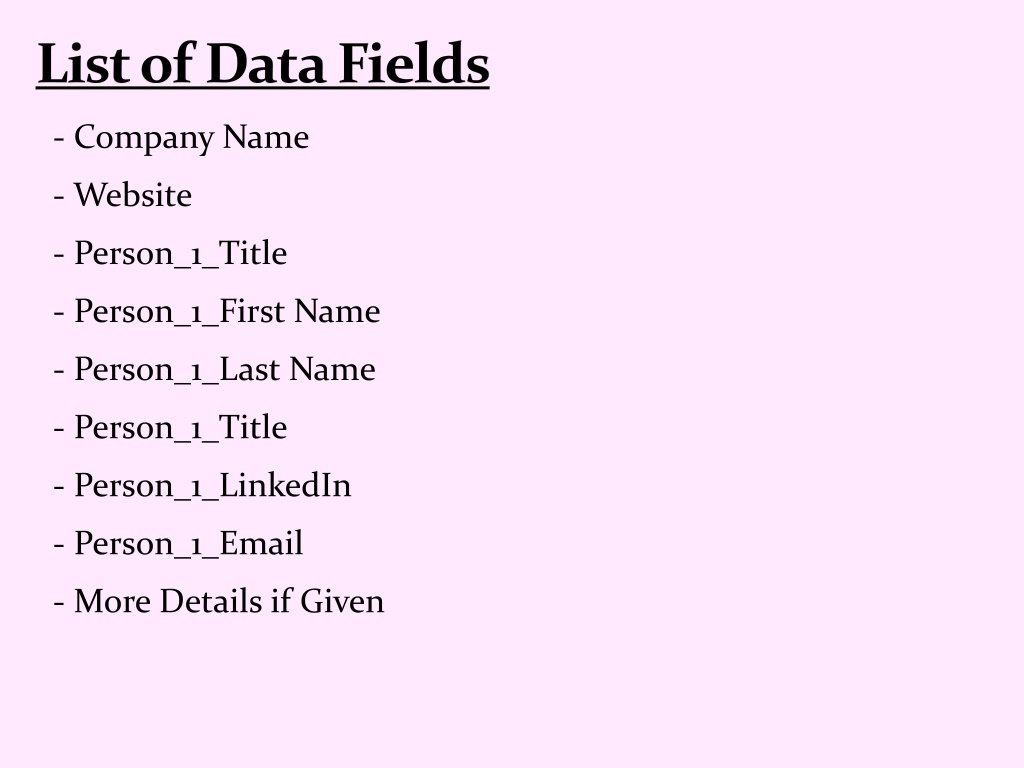Select the 'Person_1_LinkedIn' entry
Image resolution: width=1024 pixels, height=768 pixels.
point(202,486)
